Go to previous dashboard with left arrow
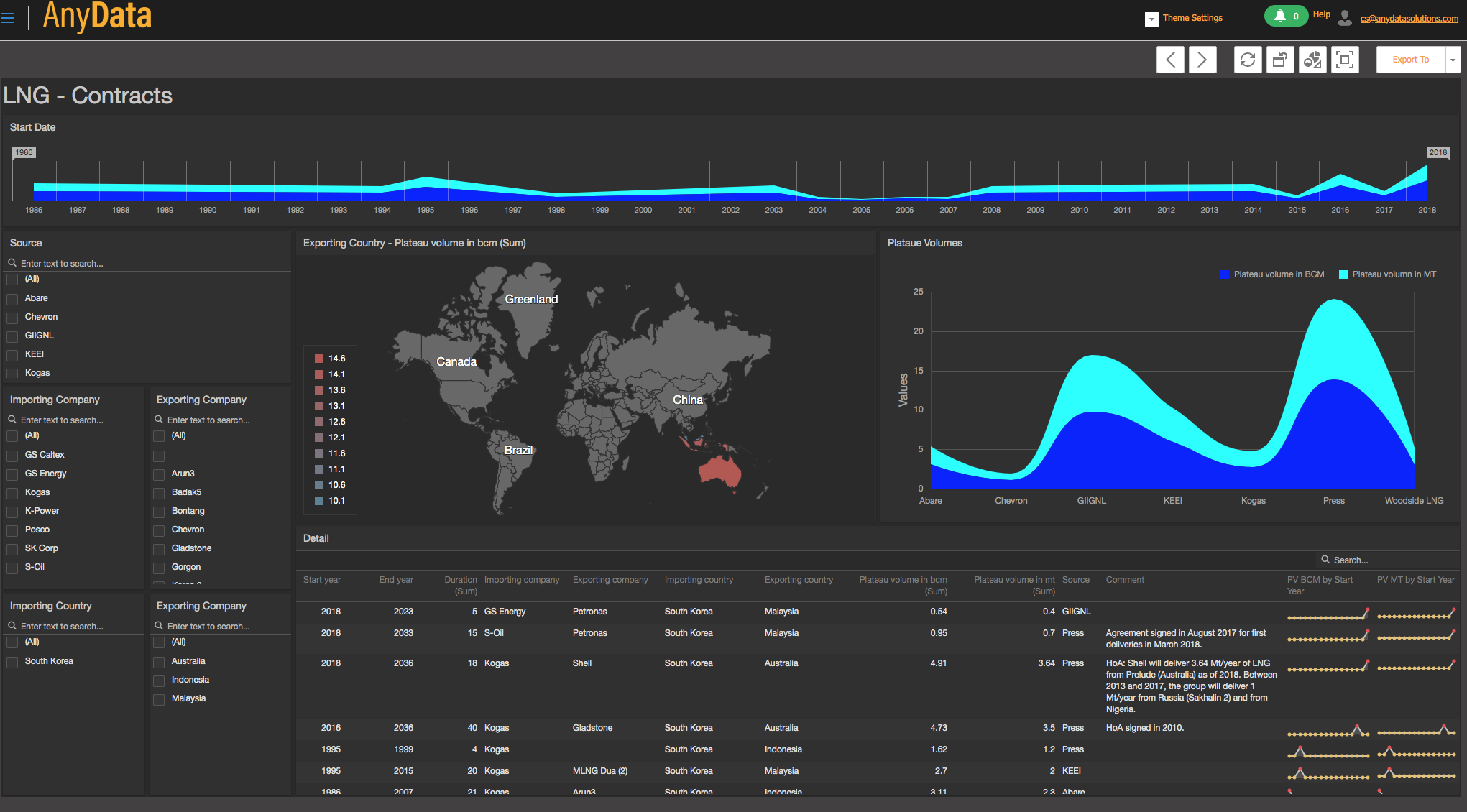 tap(1170, 60)
